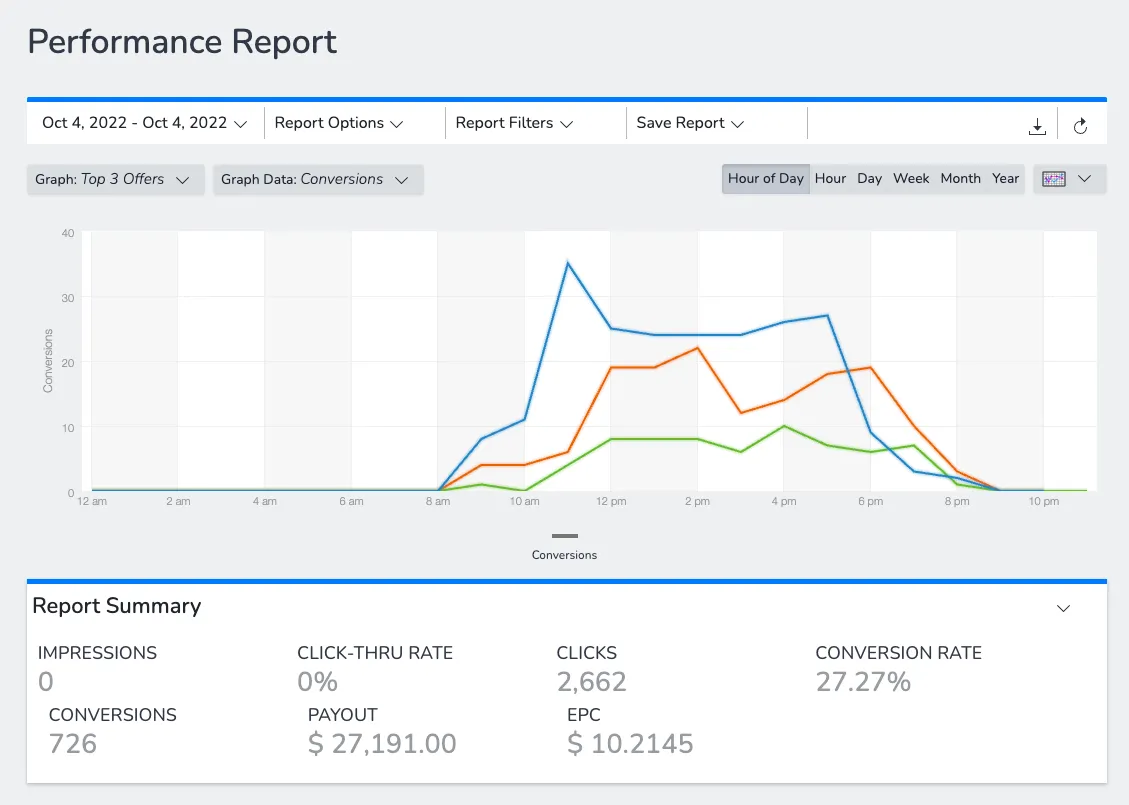Switch graph to Day view
Image resolution: width=1129 pixels, height=805 pixels.
[869, 179]
